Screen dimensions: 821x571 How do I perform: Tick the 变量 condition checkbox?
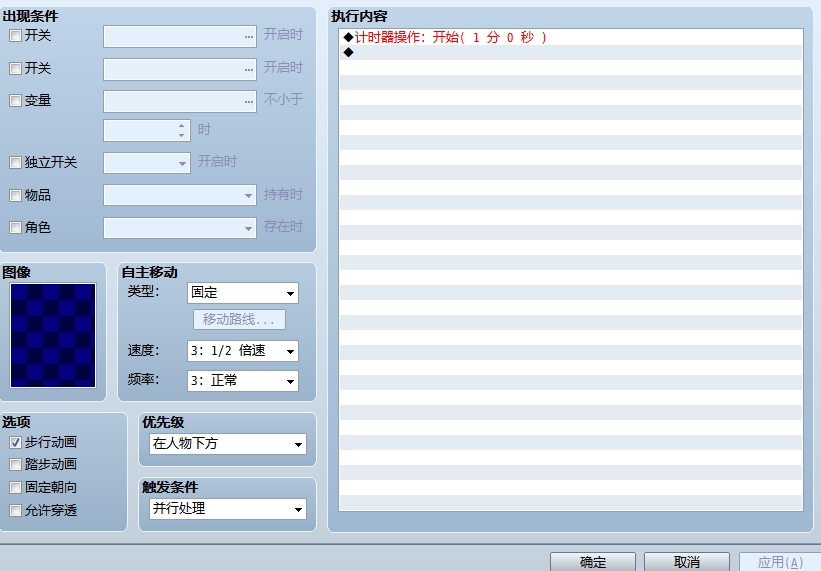(x=15, y=100)
